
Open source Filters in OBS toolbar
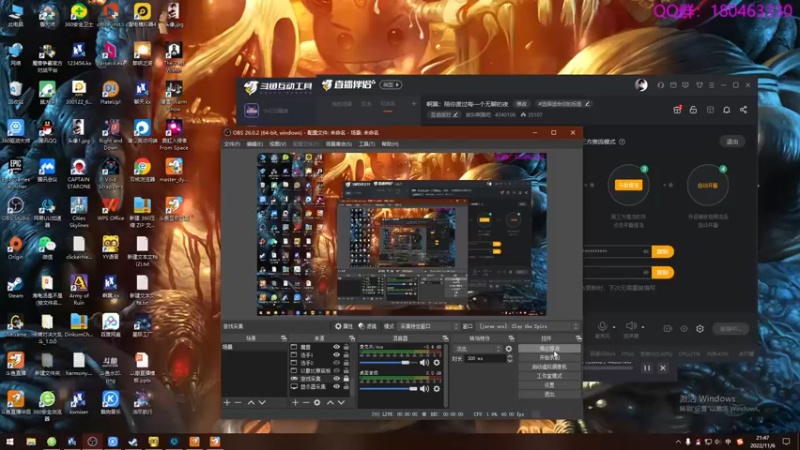(367, 326)
